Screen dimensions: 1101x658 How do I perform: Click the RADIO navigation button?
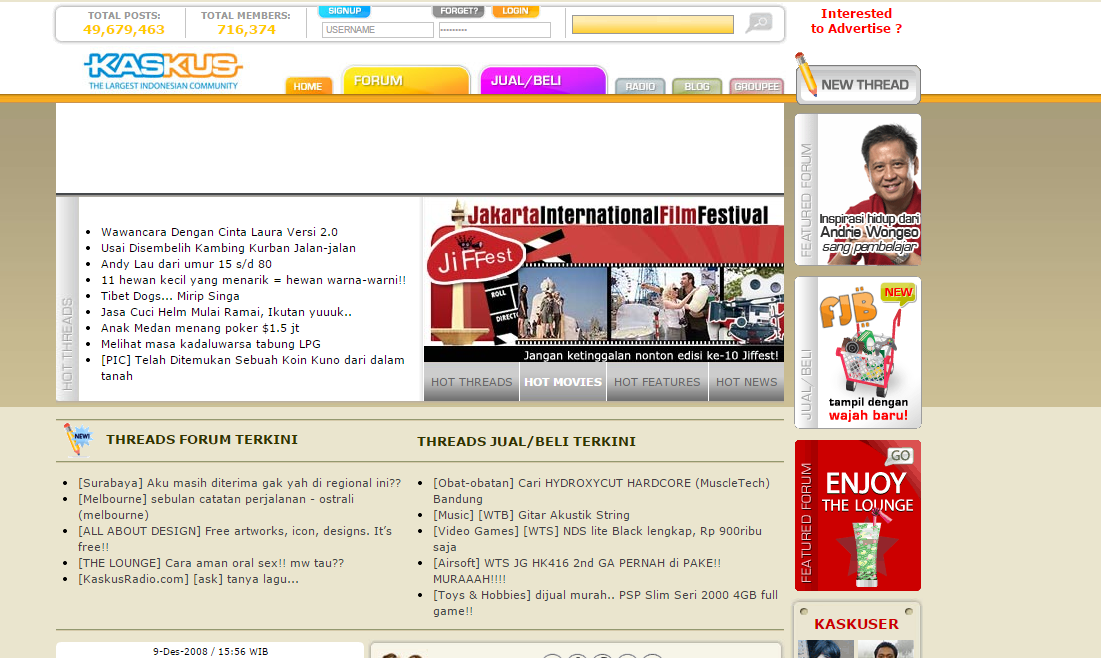tap(640, 86)
